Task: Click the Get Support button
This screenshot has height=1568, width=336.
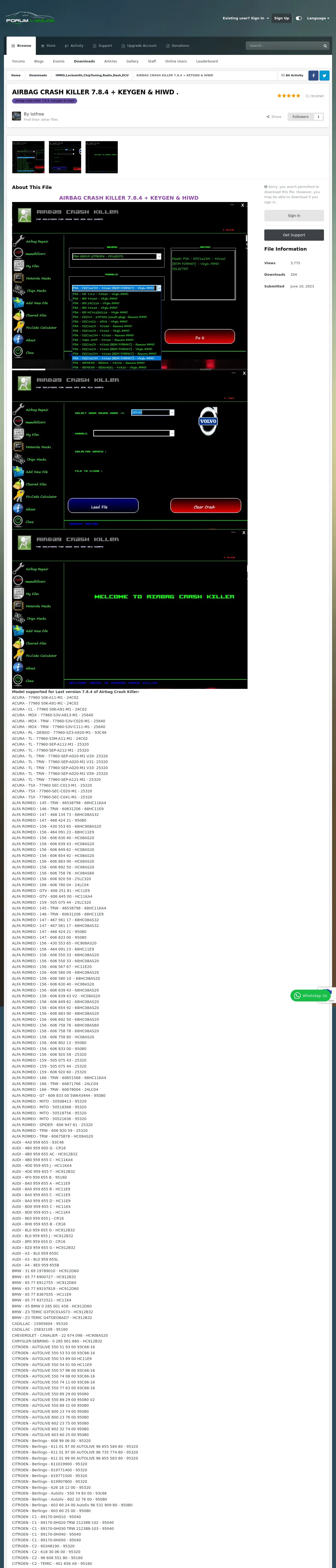Action: pyautogui.click(x=294, y=235)
